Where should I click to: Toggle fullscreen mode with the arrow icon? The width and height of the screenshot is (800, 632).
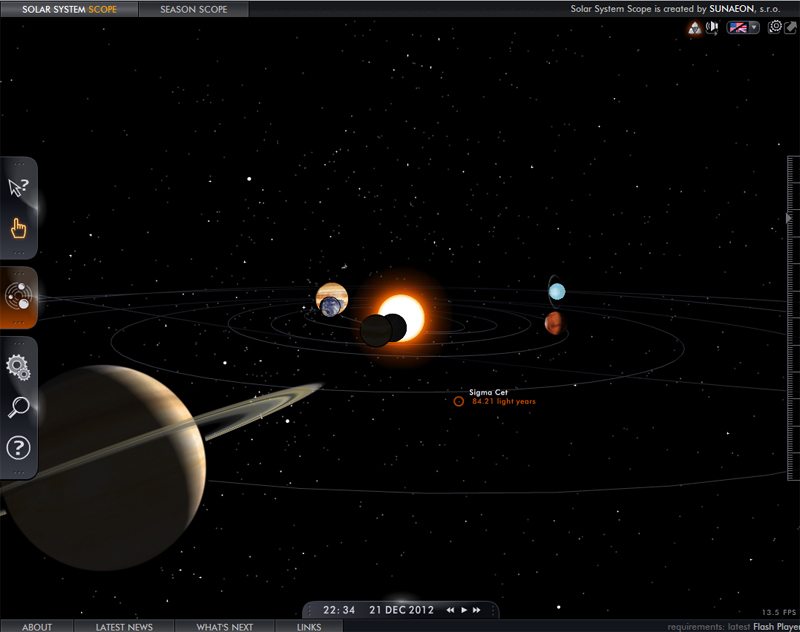793,27
